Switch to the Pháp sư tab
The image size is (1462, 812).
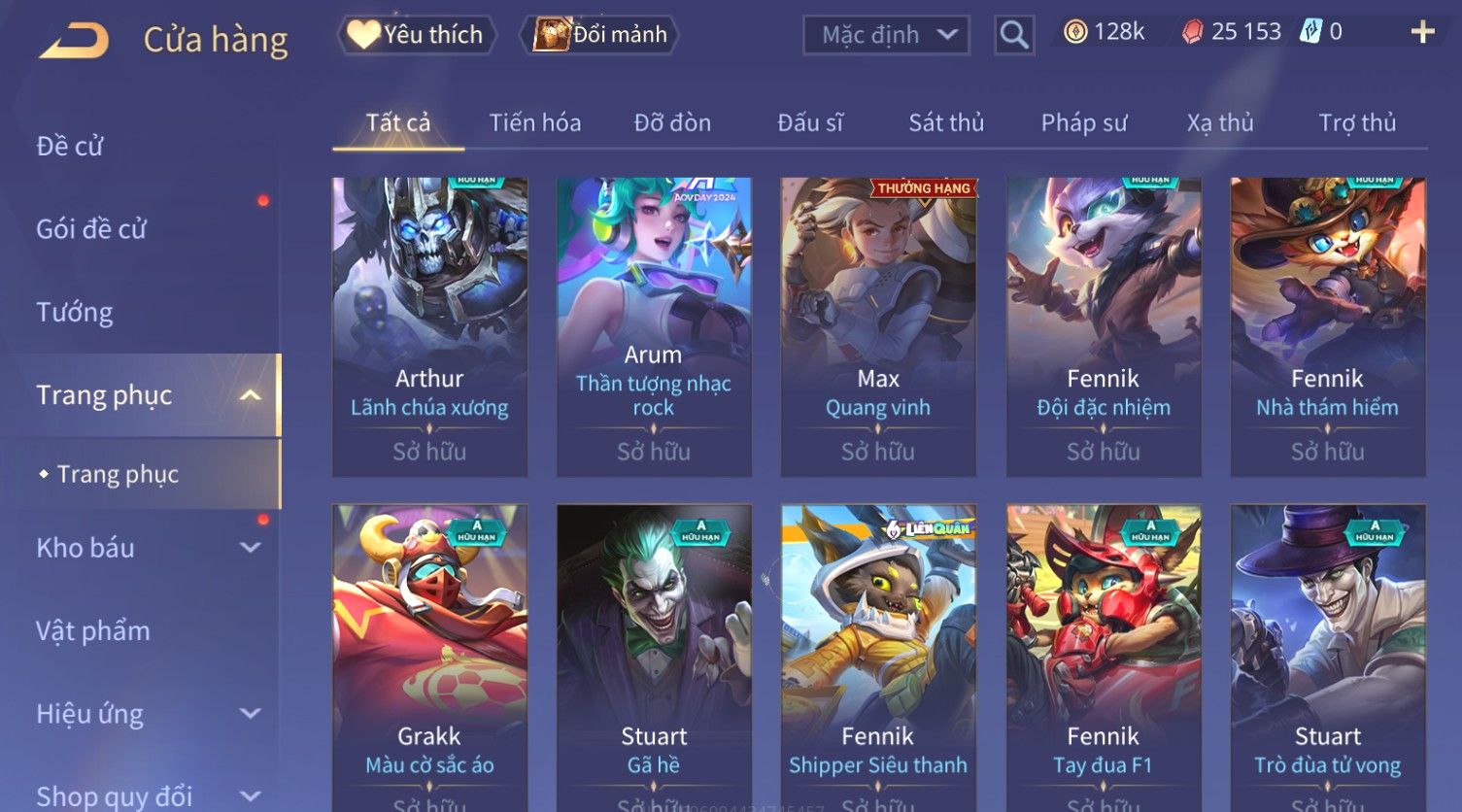click(1084, 123)
